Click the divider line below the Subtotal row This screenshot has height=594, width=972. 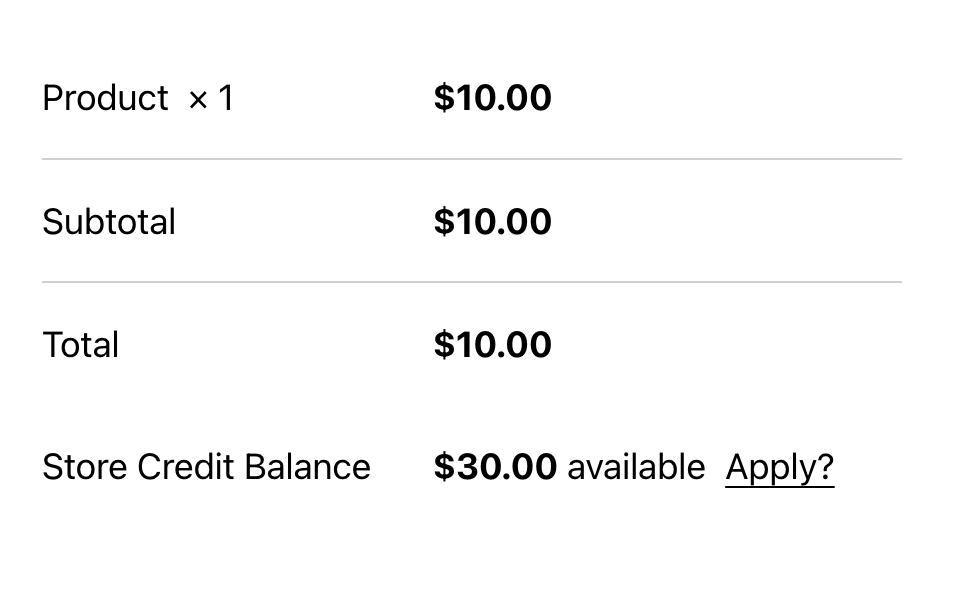point(472,281)
